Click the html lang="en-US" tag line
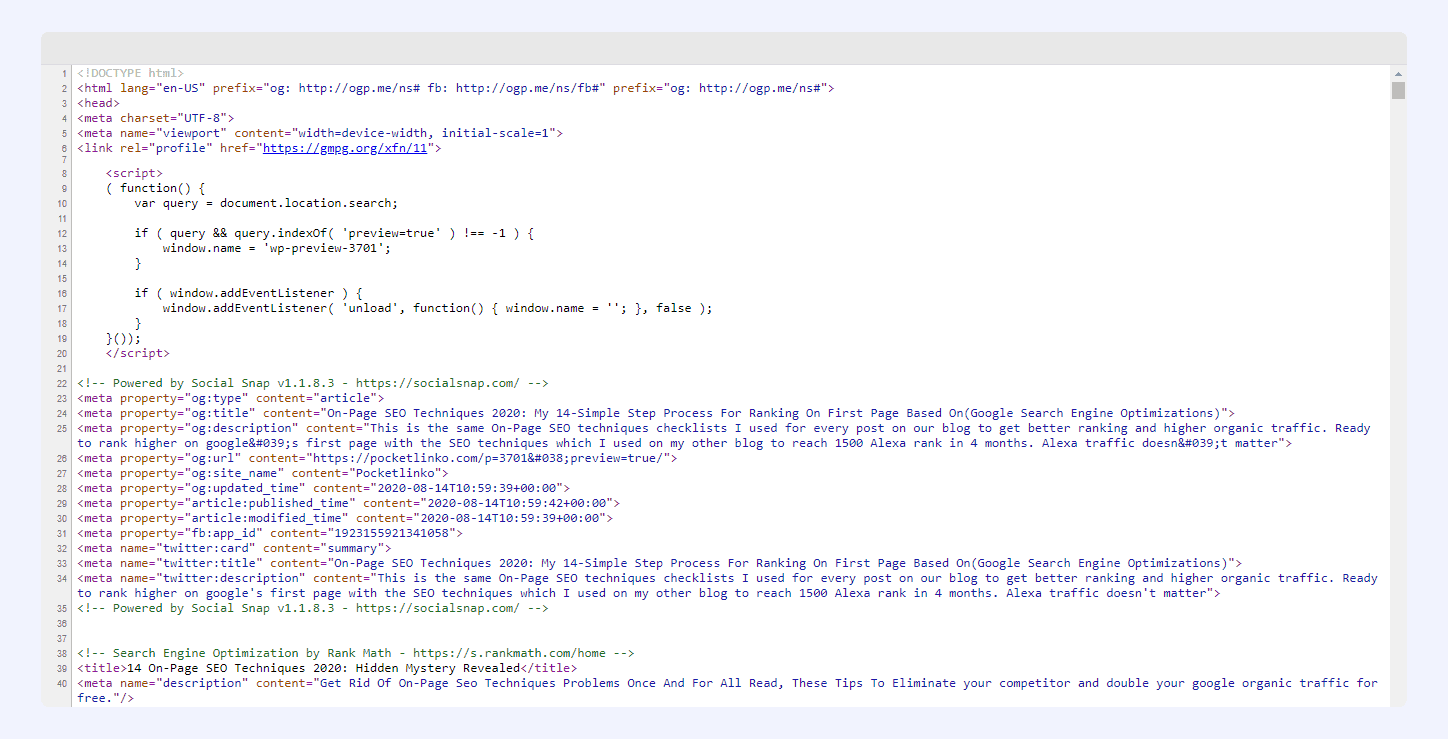Viewport: 1448px width, 739px height. point(456,88)
